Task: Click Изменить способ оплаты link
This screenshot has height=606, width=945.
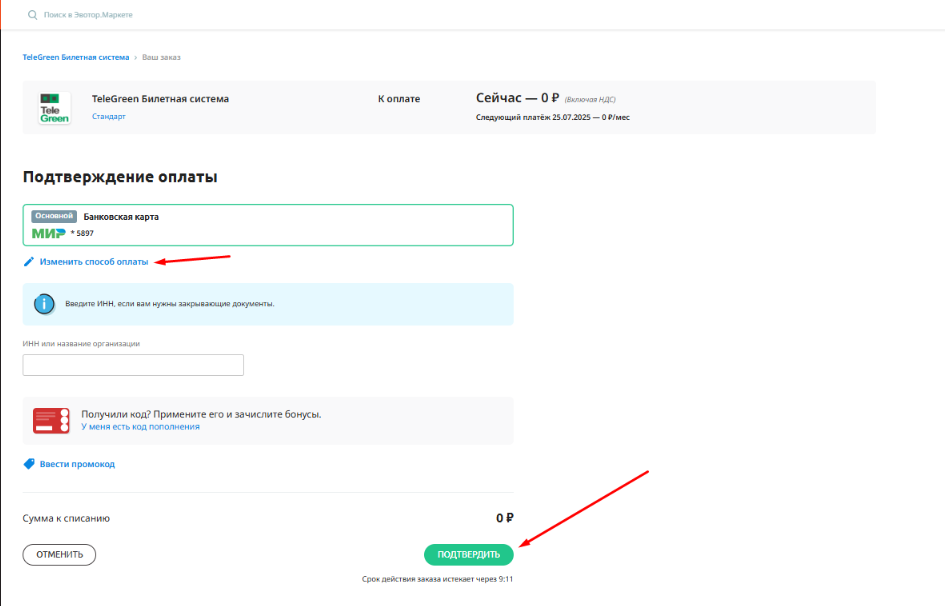Action: tap(94, 261)
